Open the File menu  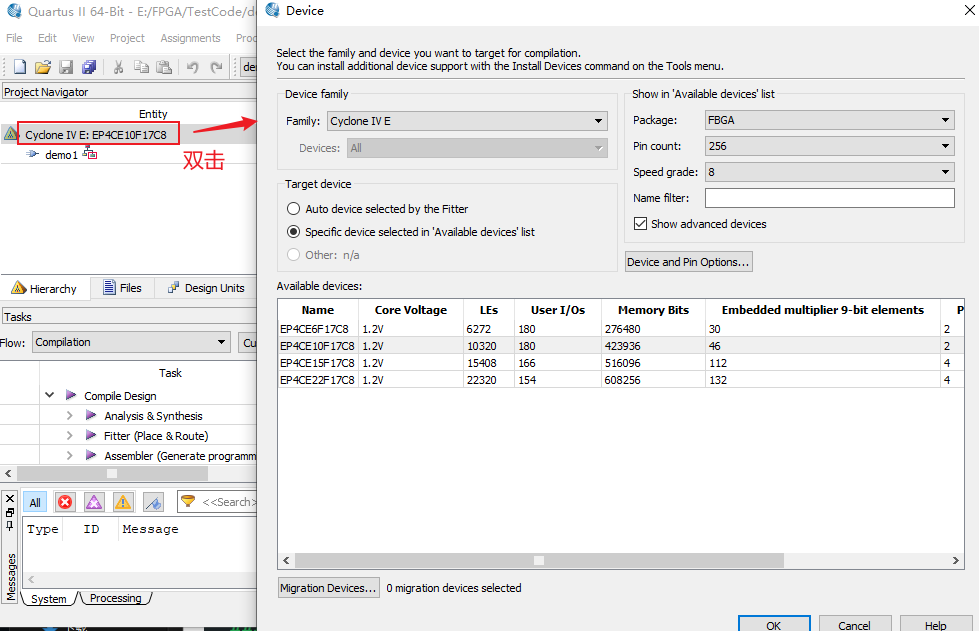pyautogui.click(x=14, y=38)
